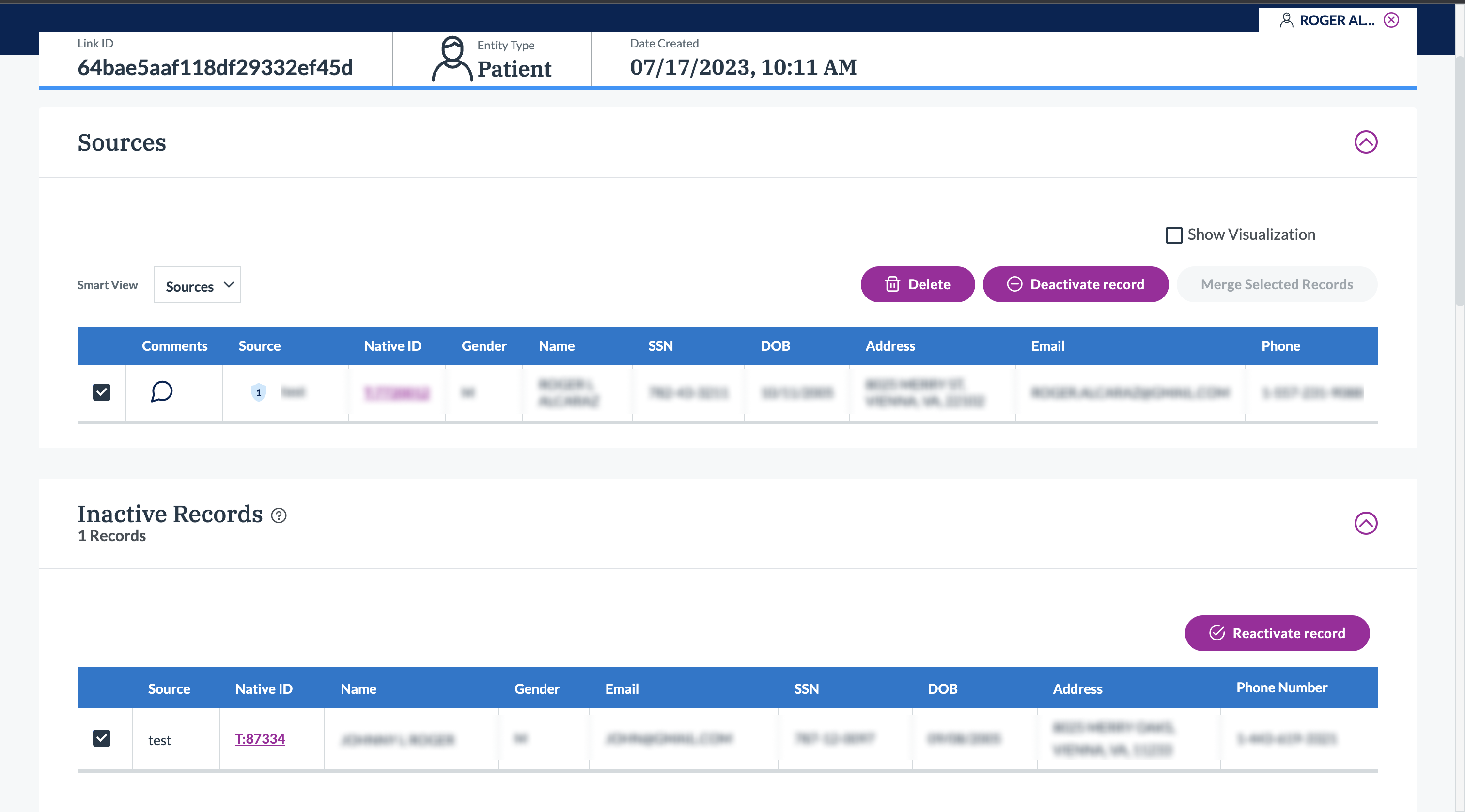Viewport: 1465px width, 812px height.
Task: Click the shield badge numbered 1
Action: pyautogui.click(x=259, y=392)
